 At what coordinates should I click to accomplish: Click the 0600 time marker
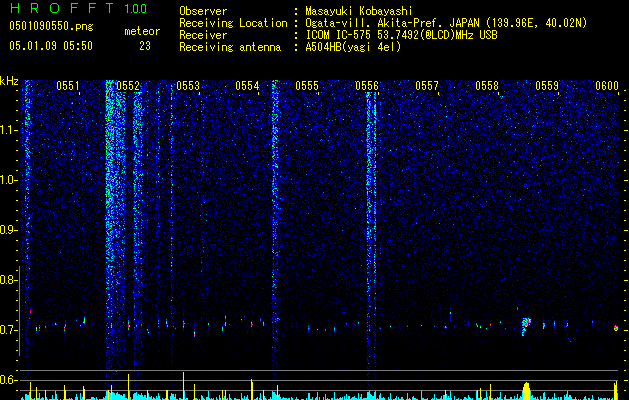point(607,86)
